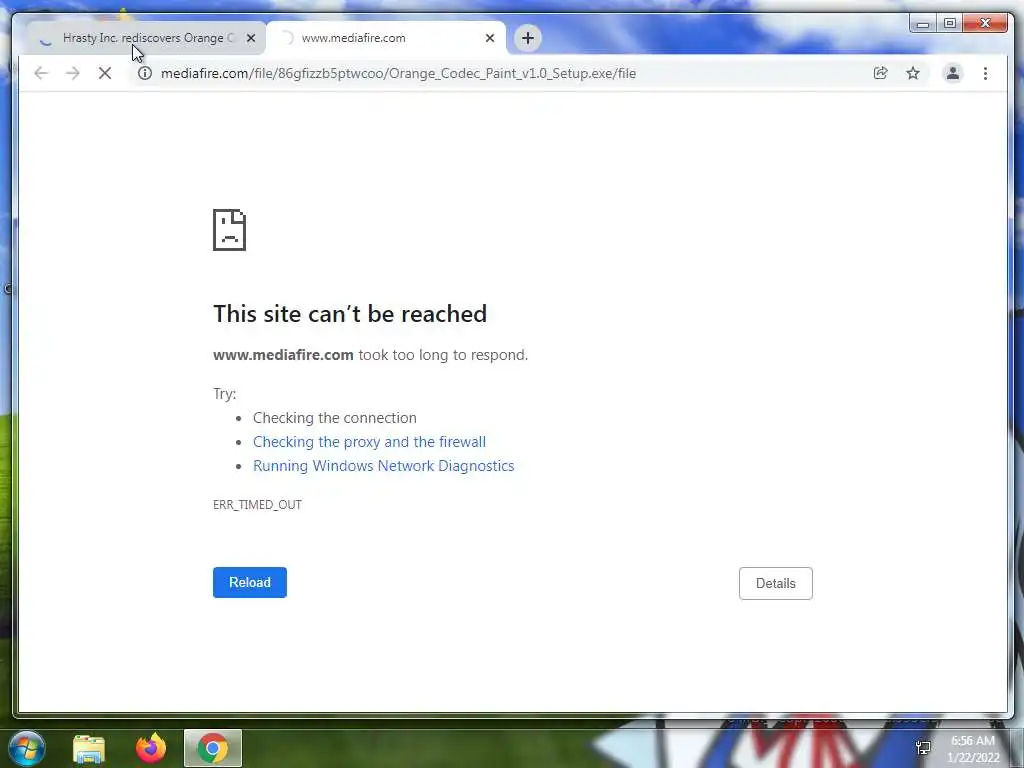Image resolution: width=1024 pixels, height=768 pixels.
Task: Show error Details
Action: 776,583
